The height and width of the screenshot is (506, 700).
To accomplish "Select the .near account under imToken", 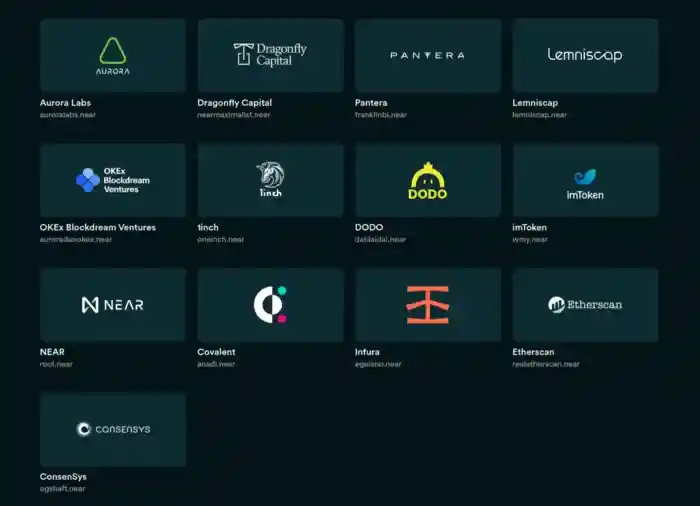I will click(x=530, y=239).
